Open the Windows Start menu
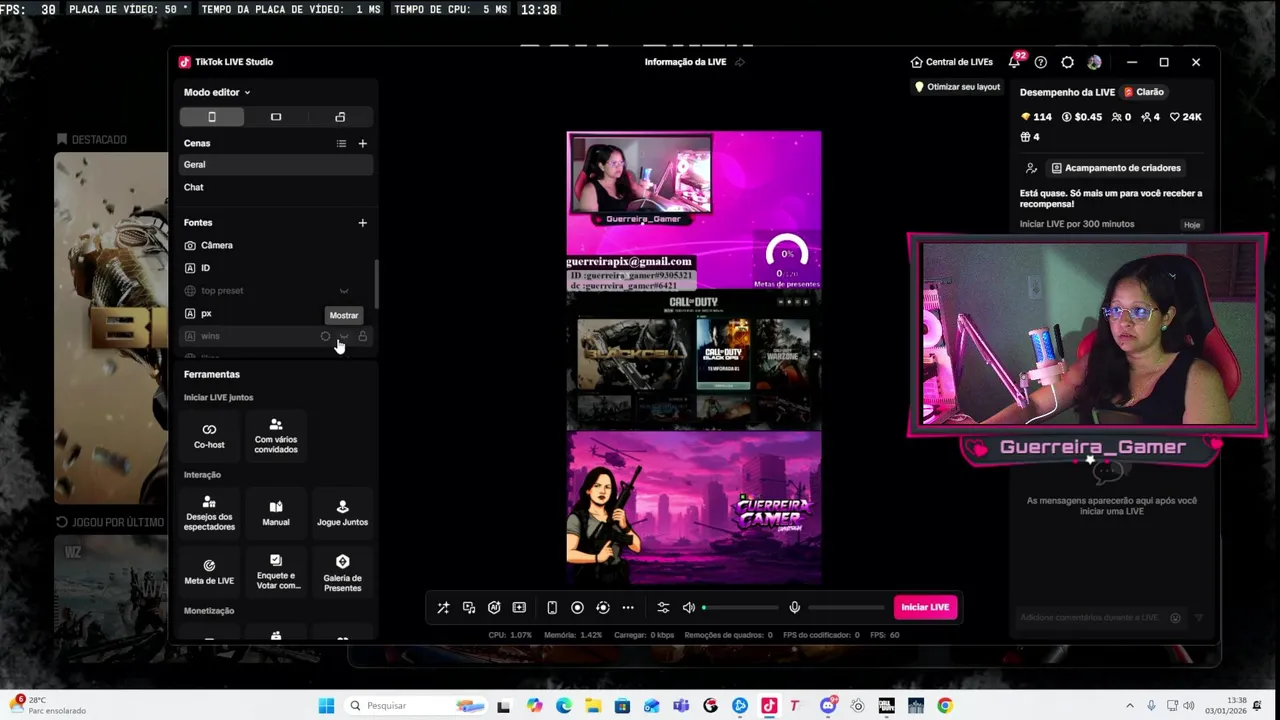Screen dimensions: 1280x720 click(x=326, y=706)
